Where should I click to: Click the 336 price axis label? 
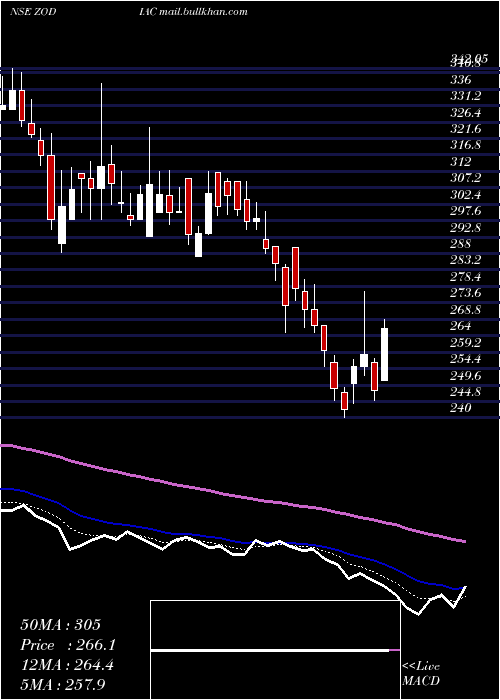pos(461,80)
